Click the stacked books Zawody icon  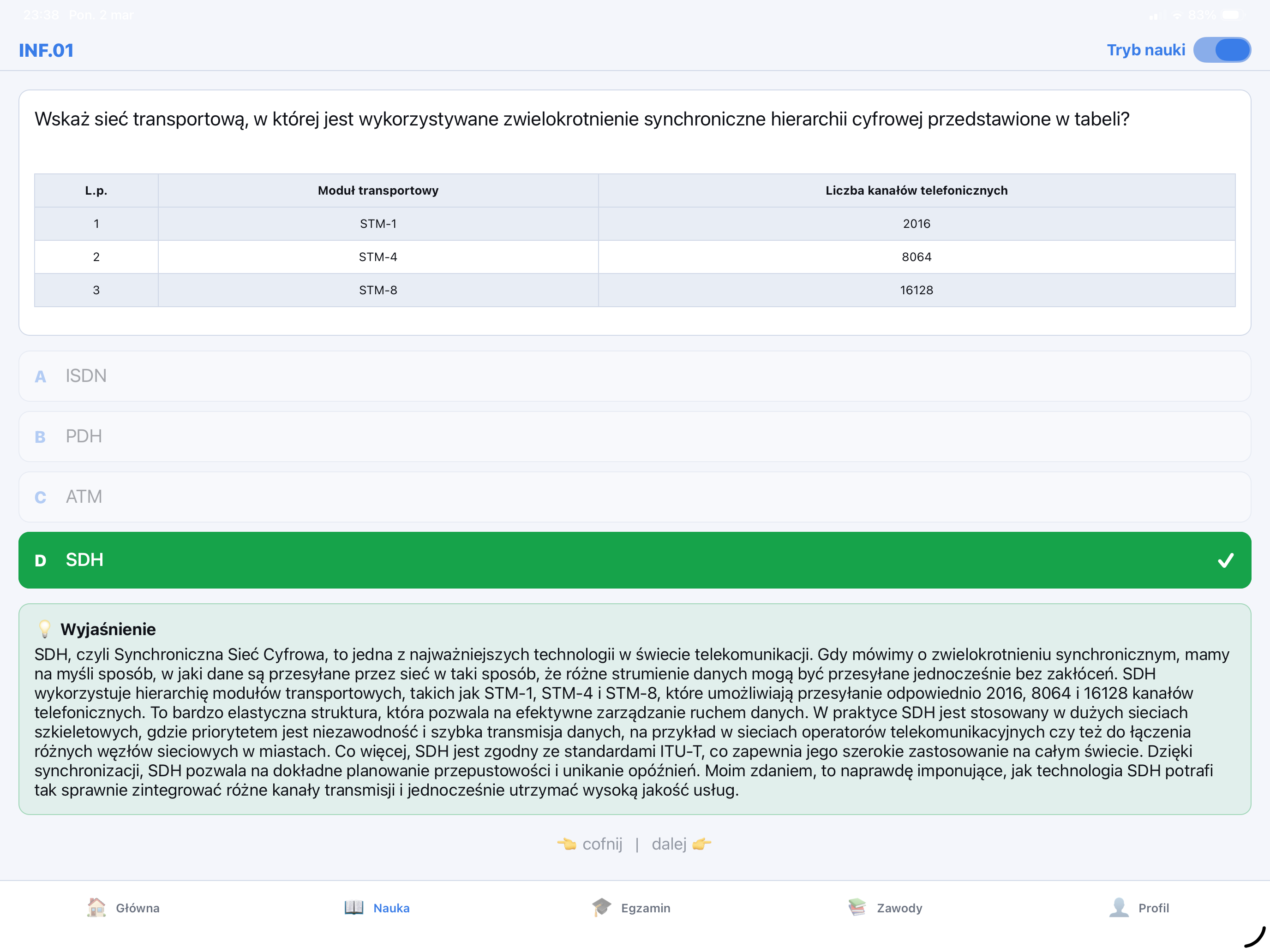[857, 907]
